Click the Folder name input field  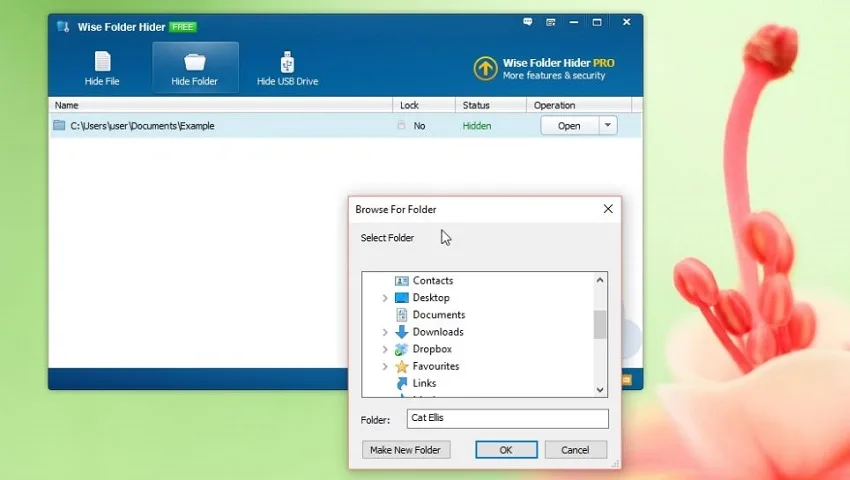click(507, 419)
